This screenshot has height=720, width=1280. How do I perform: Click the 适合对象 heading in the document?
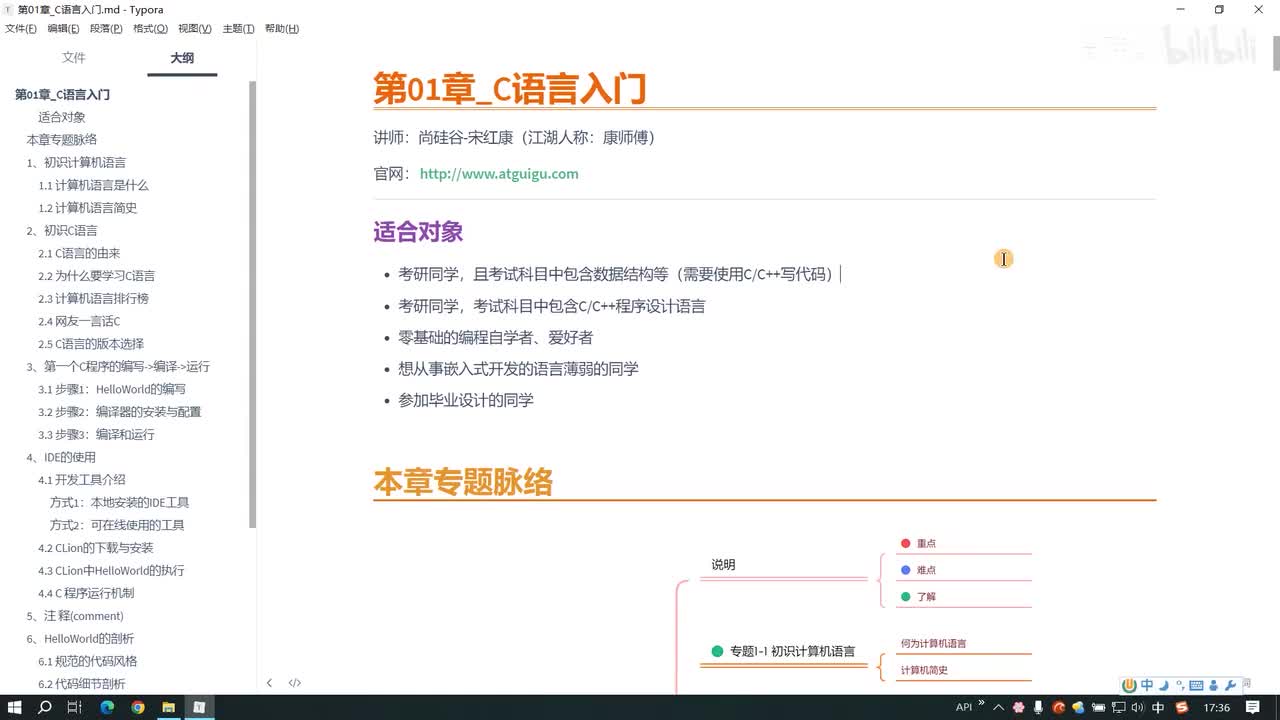coord(418,232)
